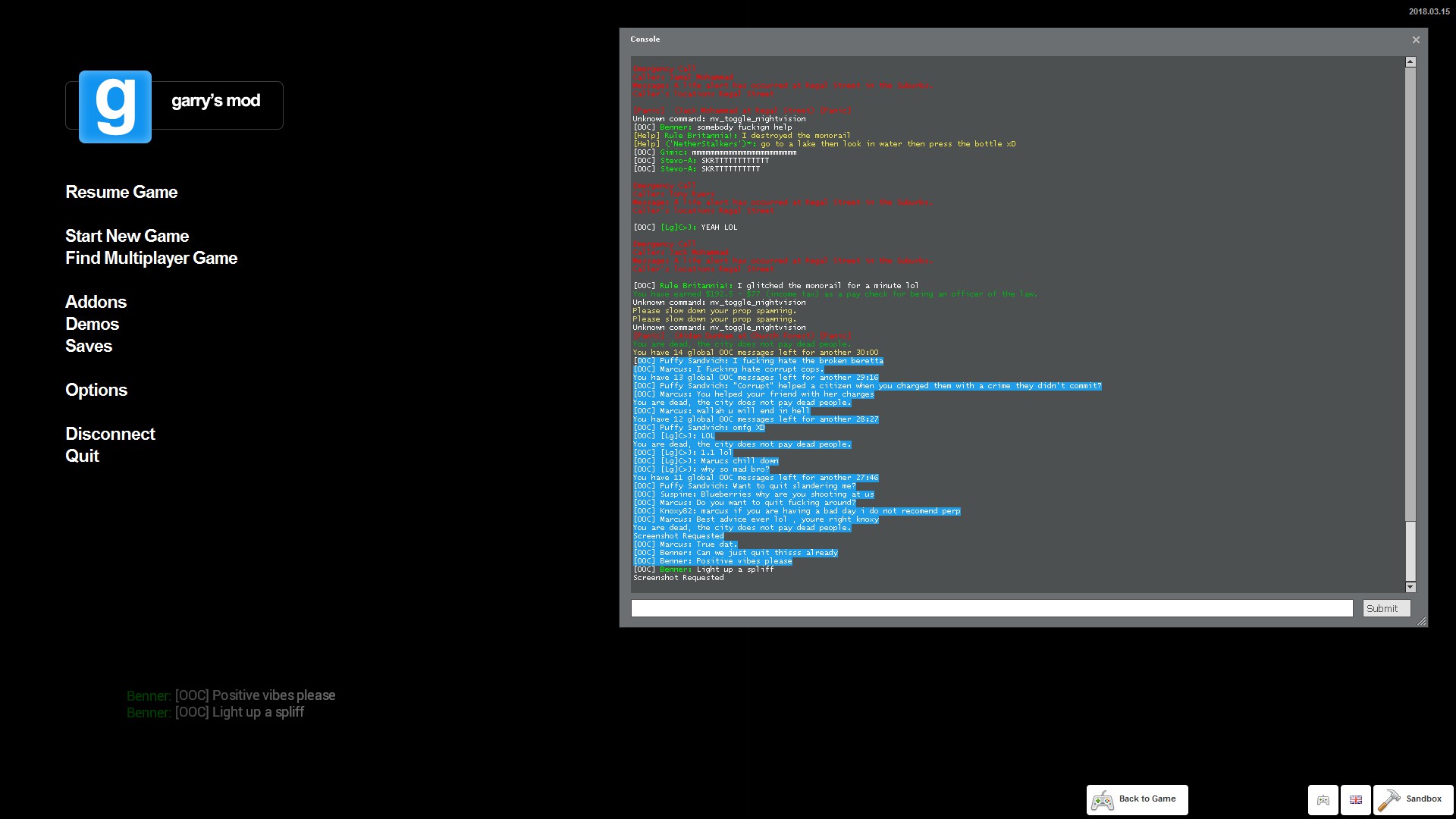Viewport: 1456px width, 819px height.
Task: Click the console vertical scrollbar track
Action: coord(1410,303)
